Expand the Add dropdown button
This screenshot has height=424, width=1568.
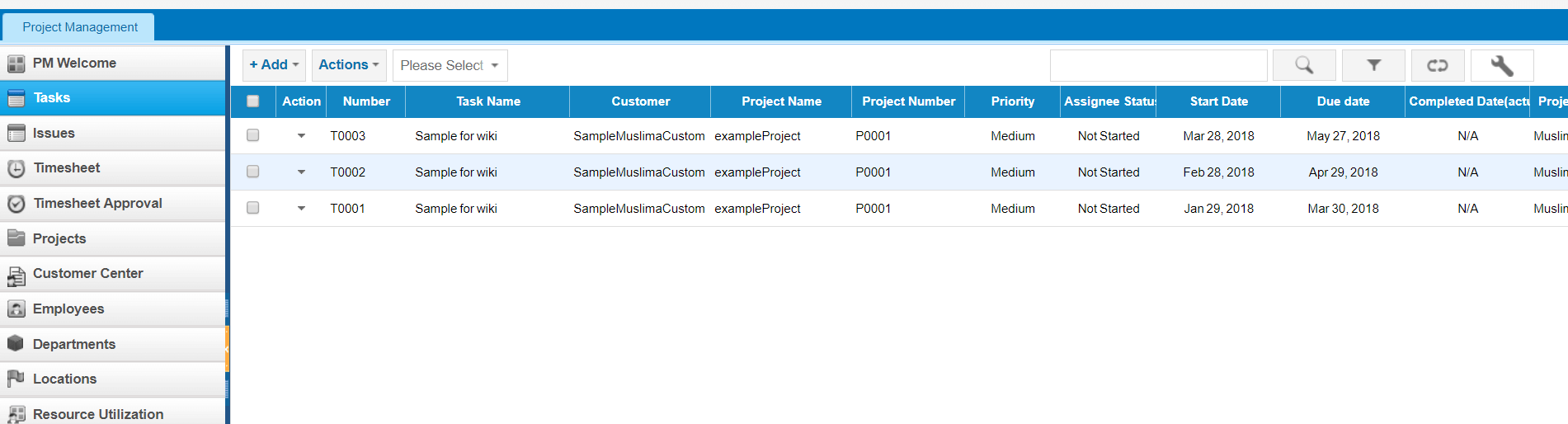tap(274, 65)
